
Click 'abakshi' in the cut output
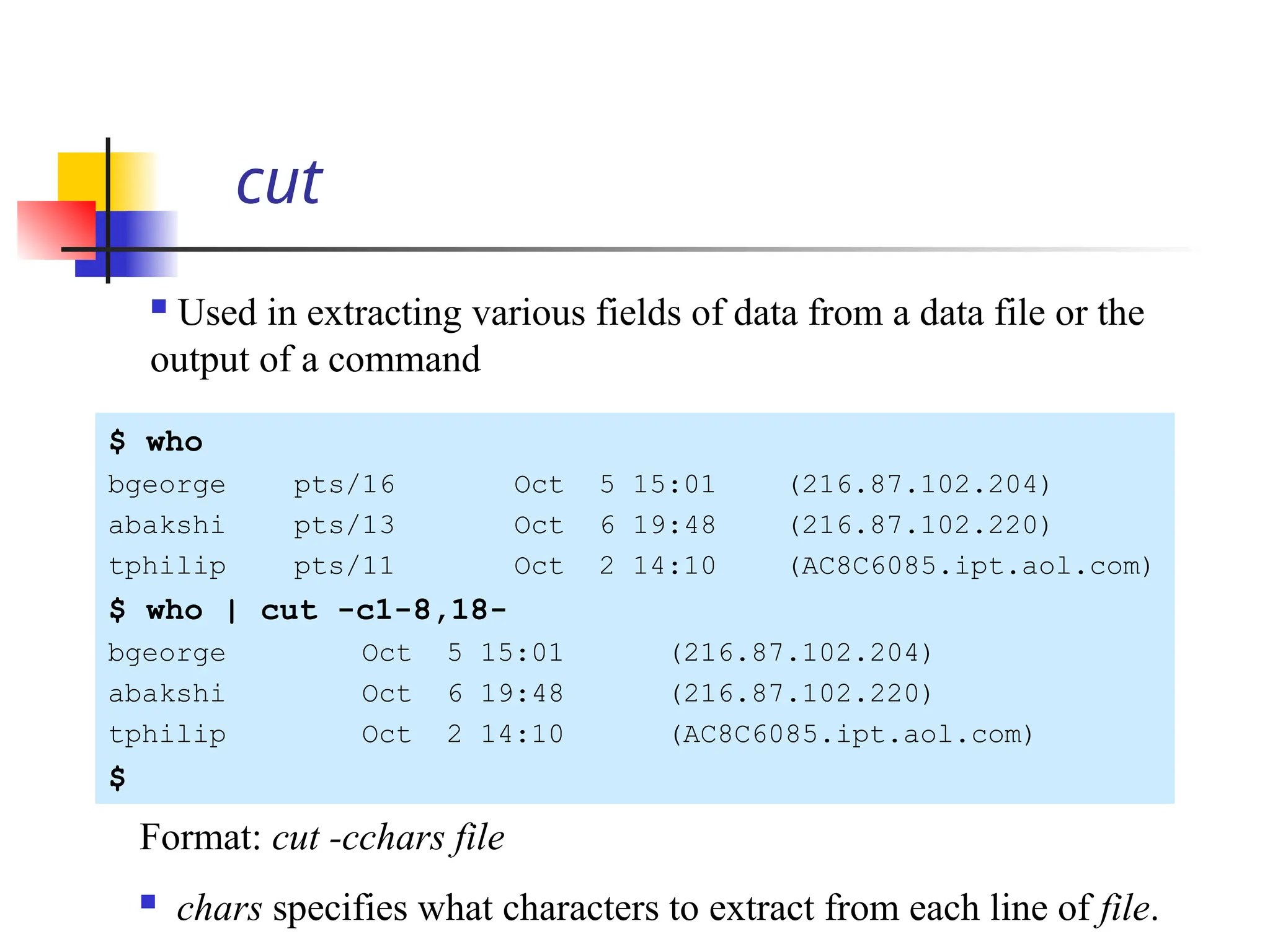pyautogui.click(x=166, y=694)
